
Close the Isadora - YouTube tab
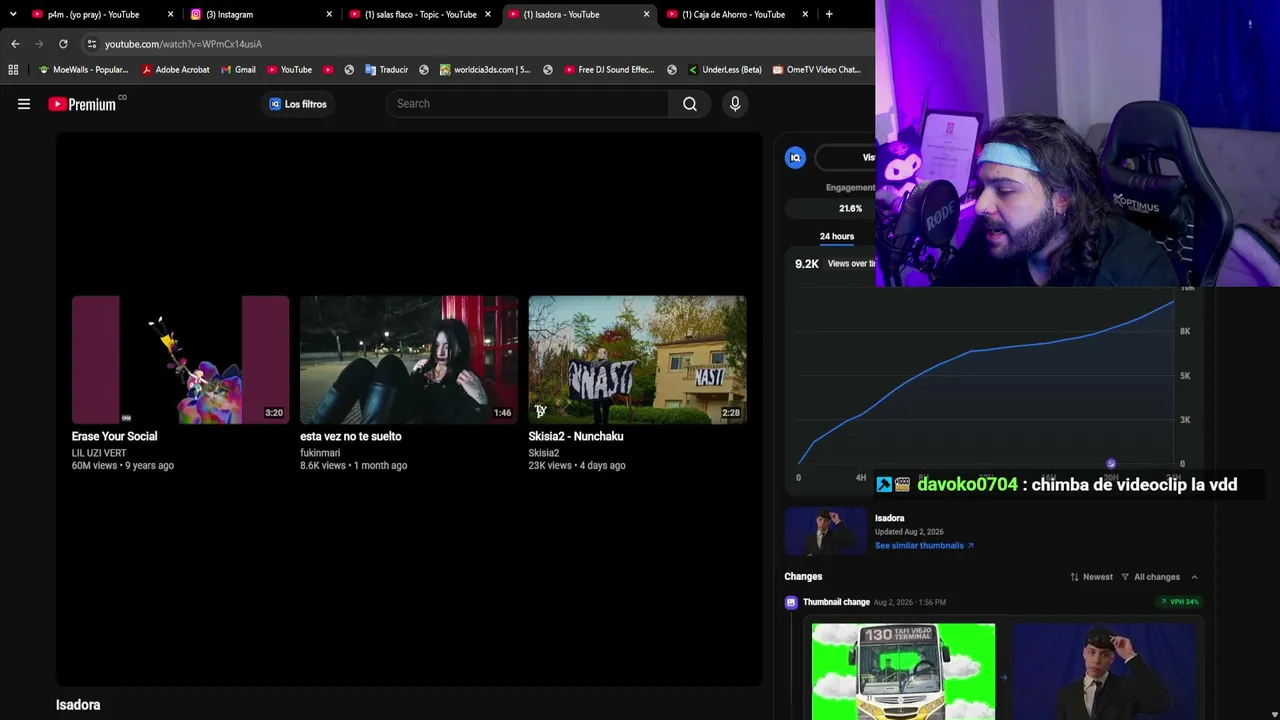point(646,14)
